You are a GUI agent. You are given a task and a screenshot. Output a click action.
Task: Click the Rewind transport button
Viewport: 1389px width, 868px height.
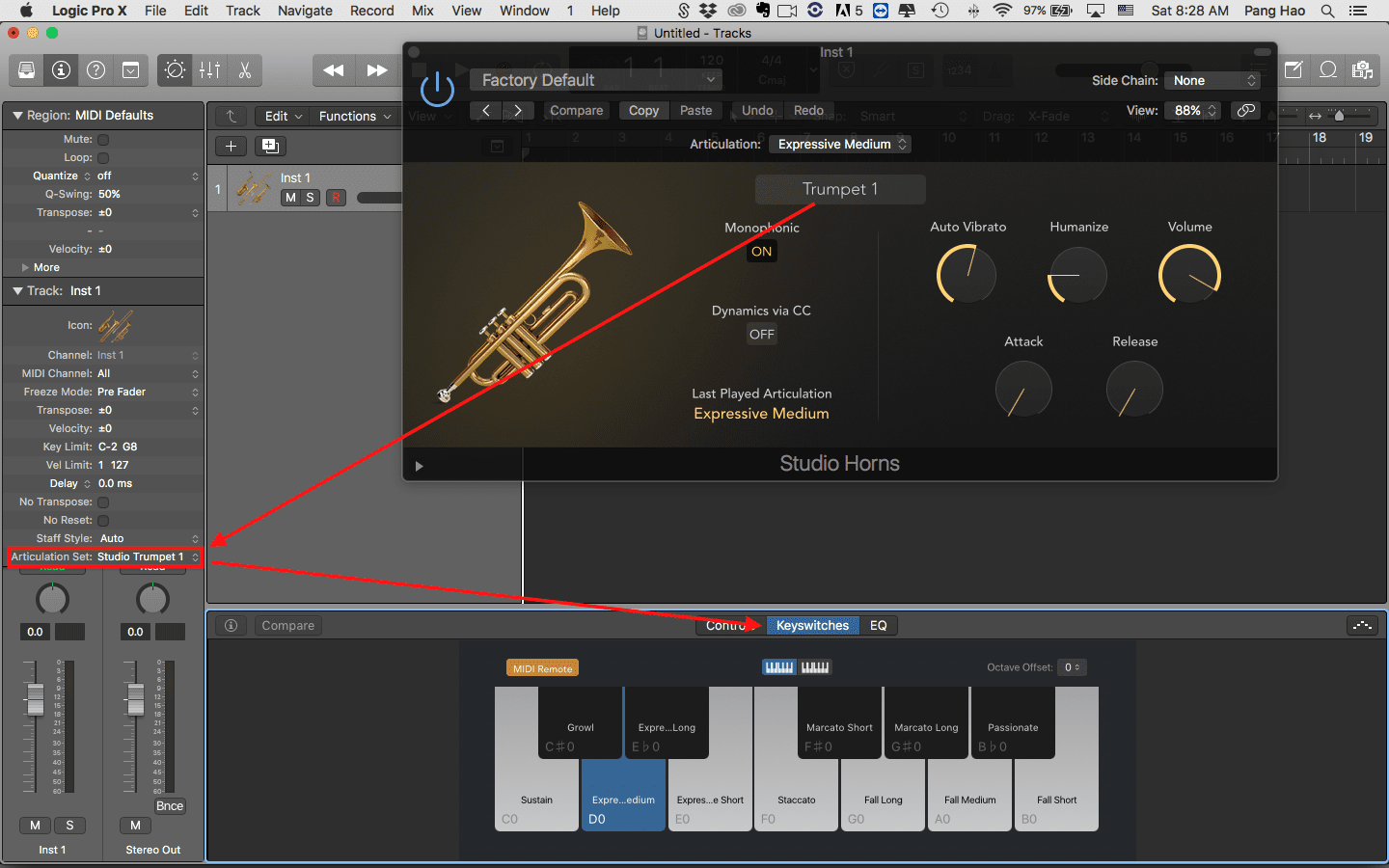[x=334, y=70]
